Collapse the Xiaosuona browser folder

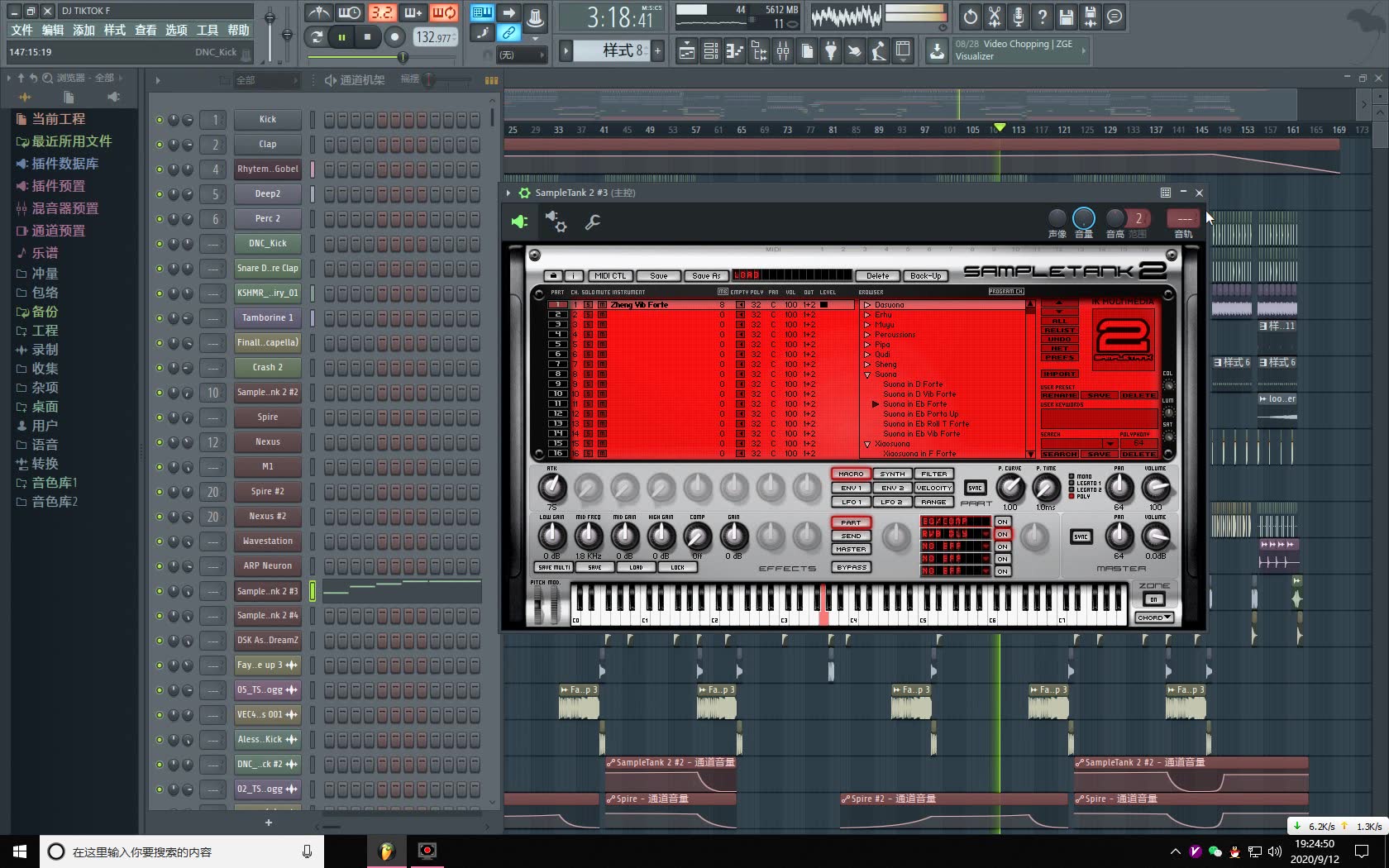point(867,444)
